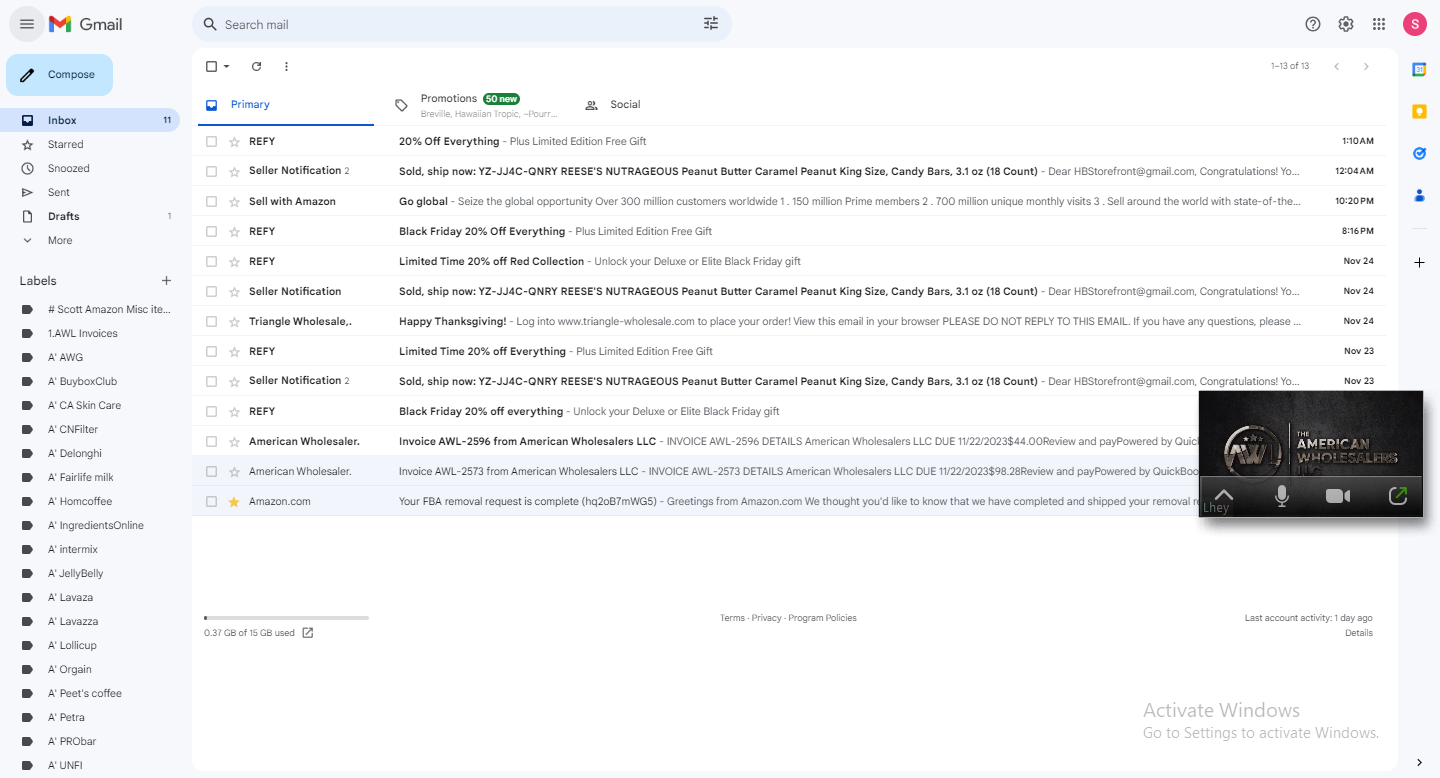Create new label plus icon
This screenshot has height=778, width=1440.
click(x=166, y=281)
